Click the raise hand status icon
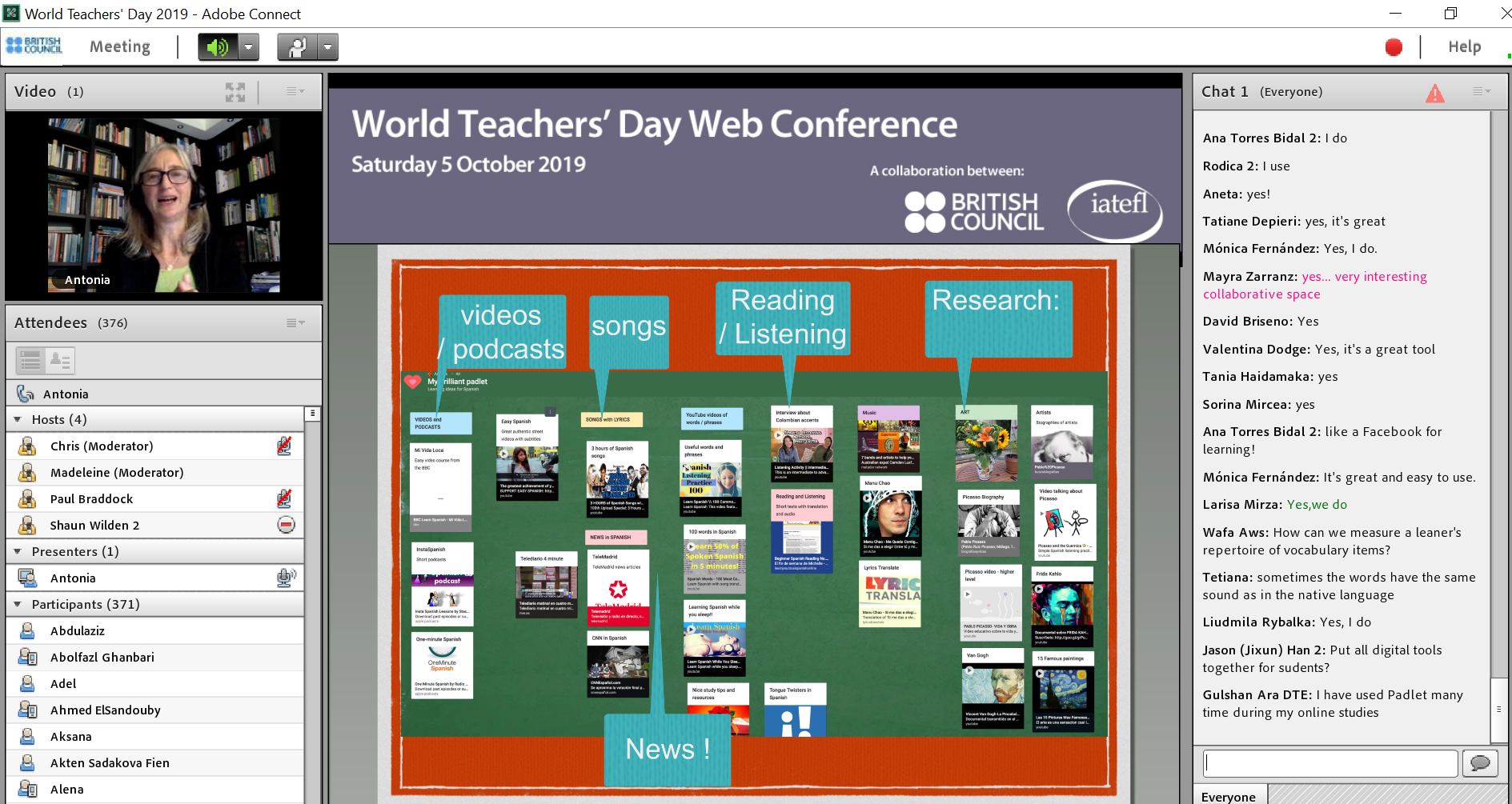This screenshot has width=1512, height=804. click(x=297, y=47)
